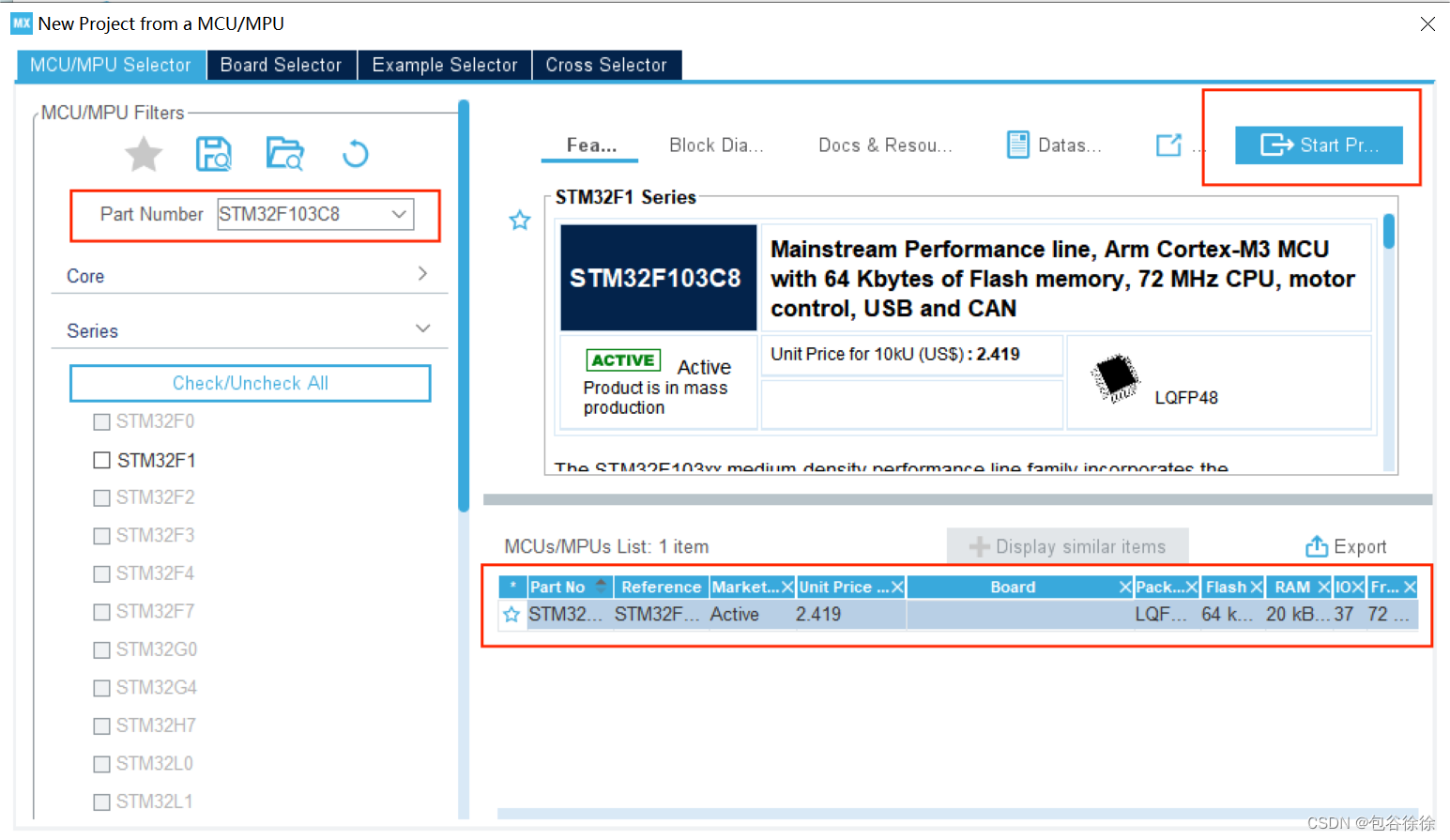Toggle the STM32G0 series checkbox
Viewport: 1450px width, 840px height.
(102, 650)
